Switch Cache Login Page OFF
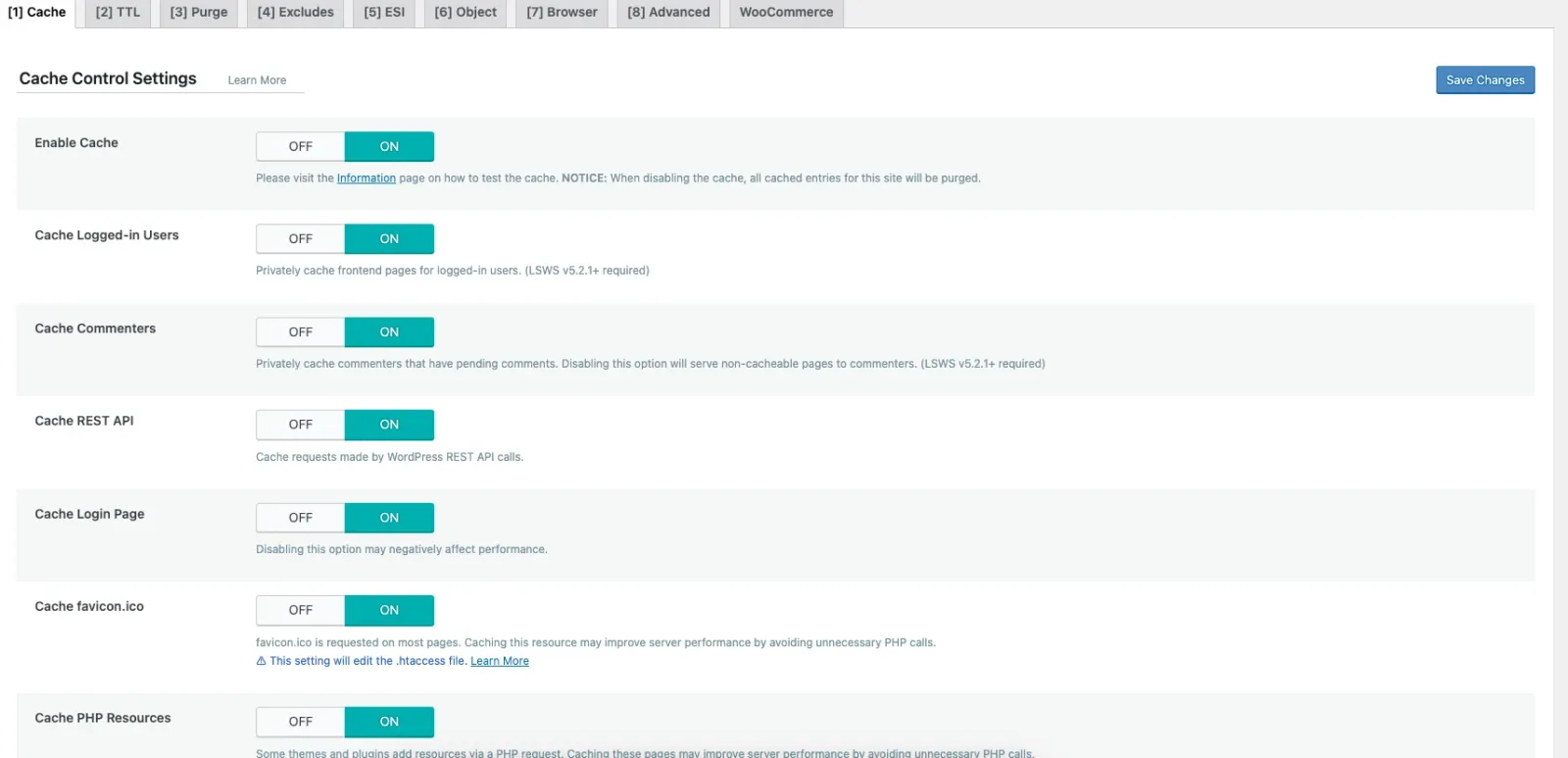1568x758 pixels. (301, 517)
